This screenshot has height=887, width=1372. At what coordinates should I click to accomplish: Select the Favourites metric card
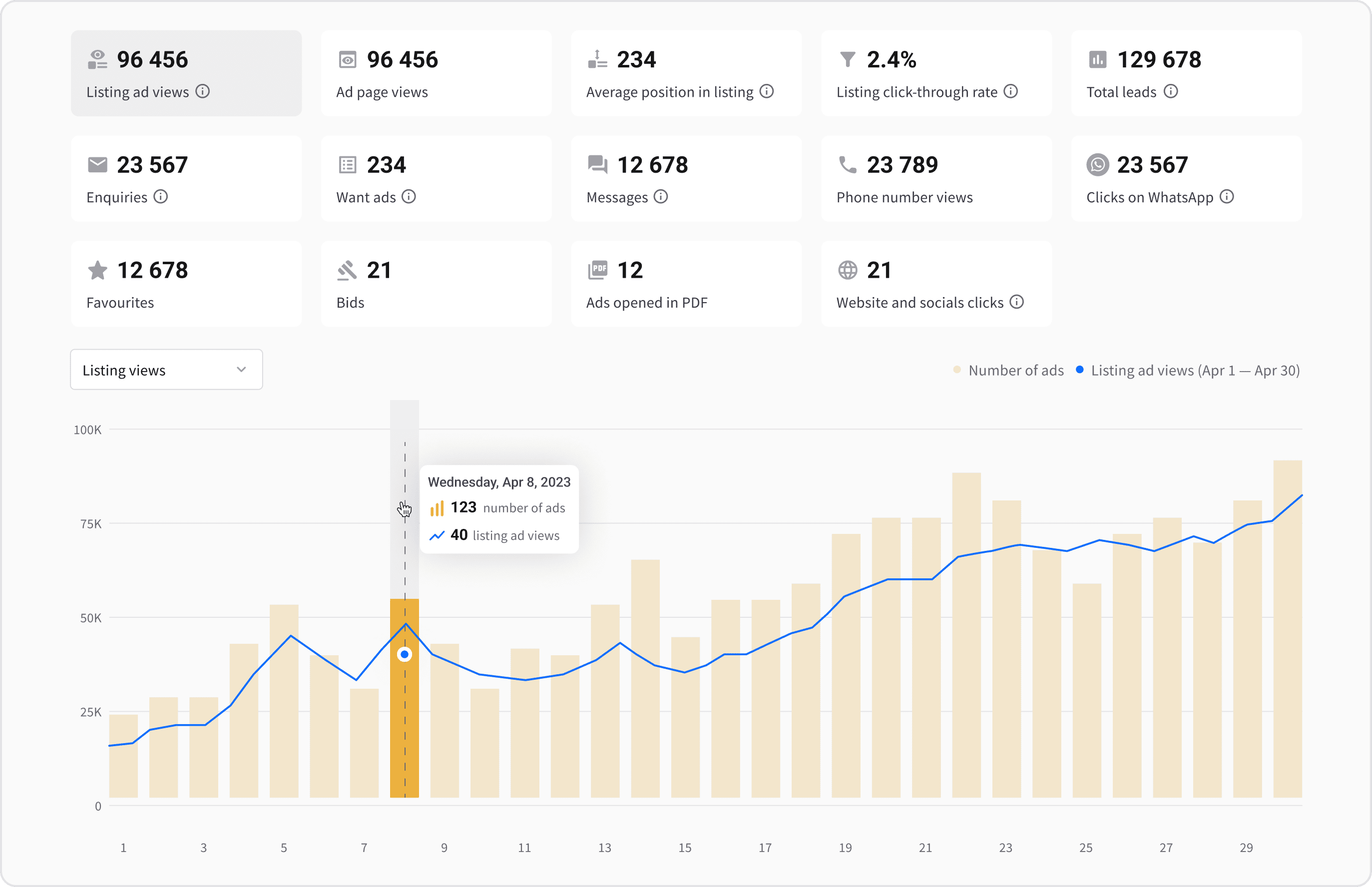pyautogui.click(x=186, y=284)
